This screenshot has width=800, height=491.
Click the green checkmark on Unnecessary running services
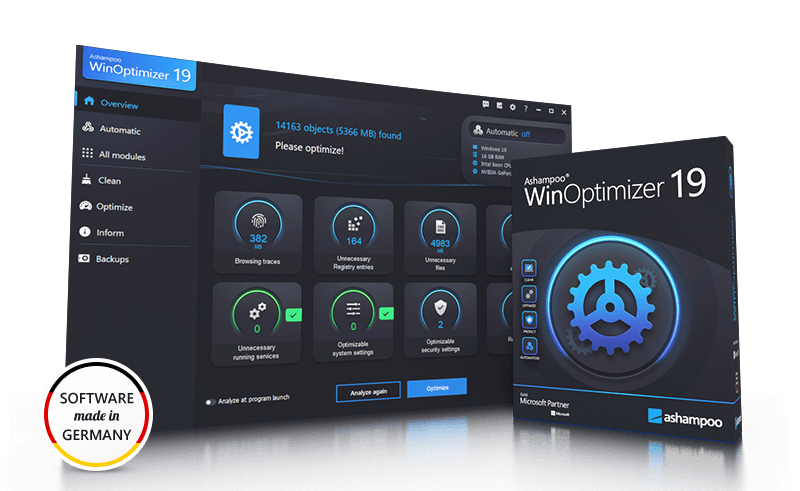pyautogui.click(x=293, y=315)
